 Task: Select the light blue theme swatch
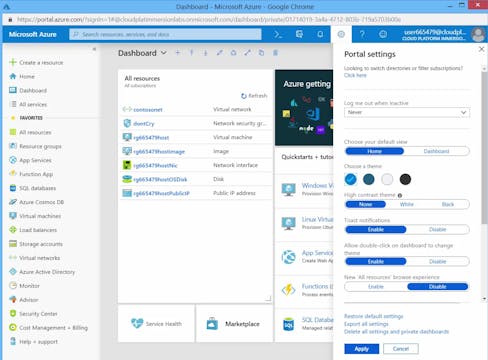350,179
